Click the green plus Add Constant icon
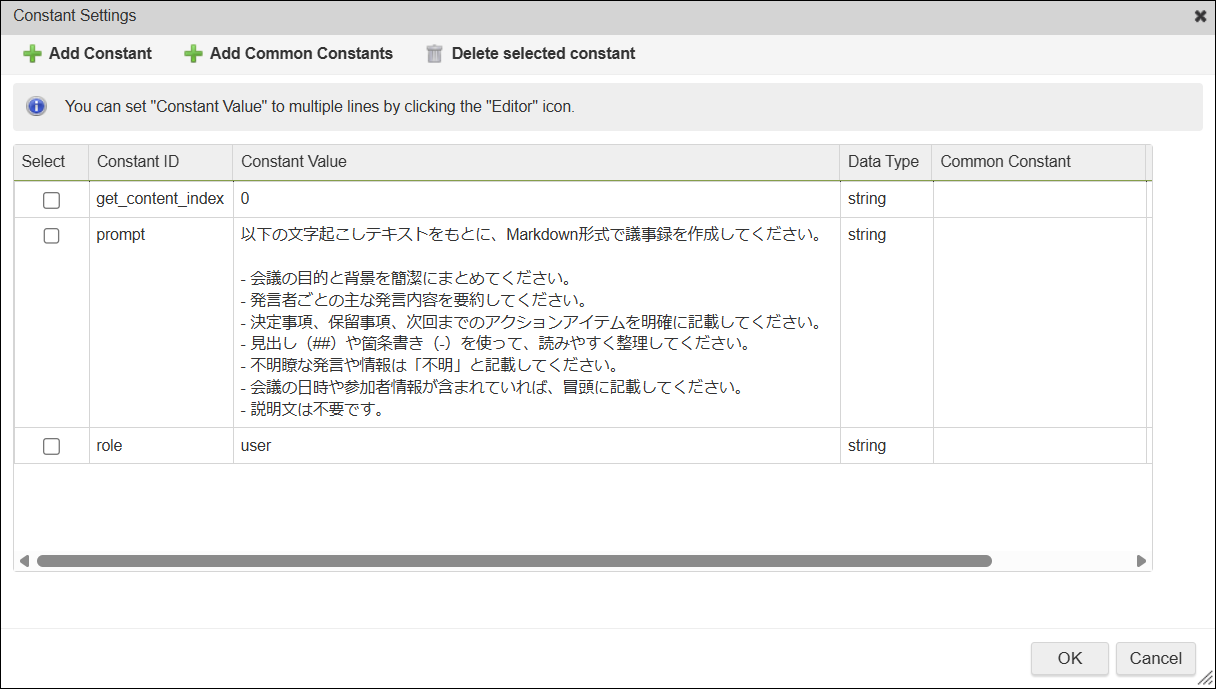The height and width of the screenshot is (689, 1216). pyautogui.click(x=32, y=54)
